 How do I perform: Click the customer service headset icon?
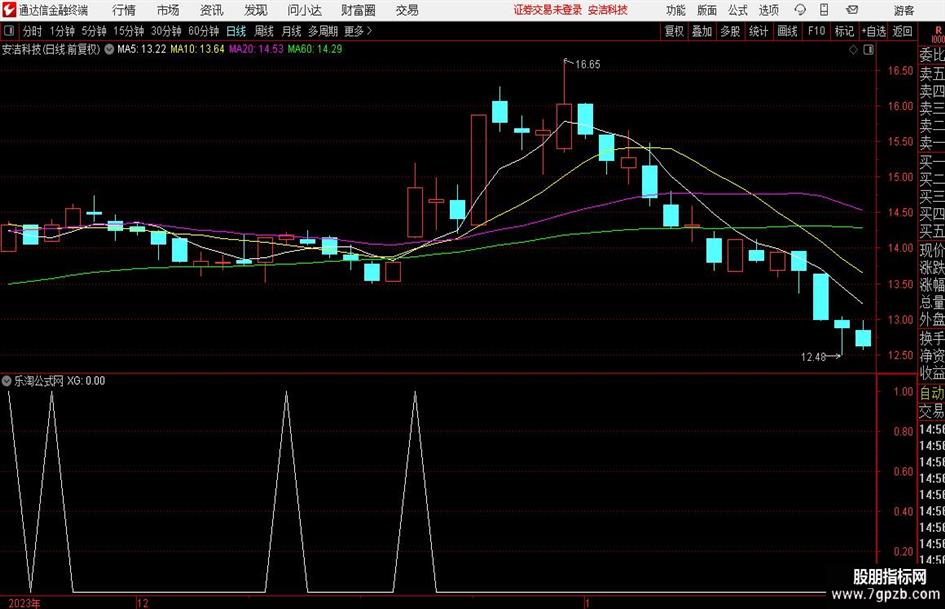(800, 10)
